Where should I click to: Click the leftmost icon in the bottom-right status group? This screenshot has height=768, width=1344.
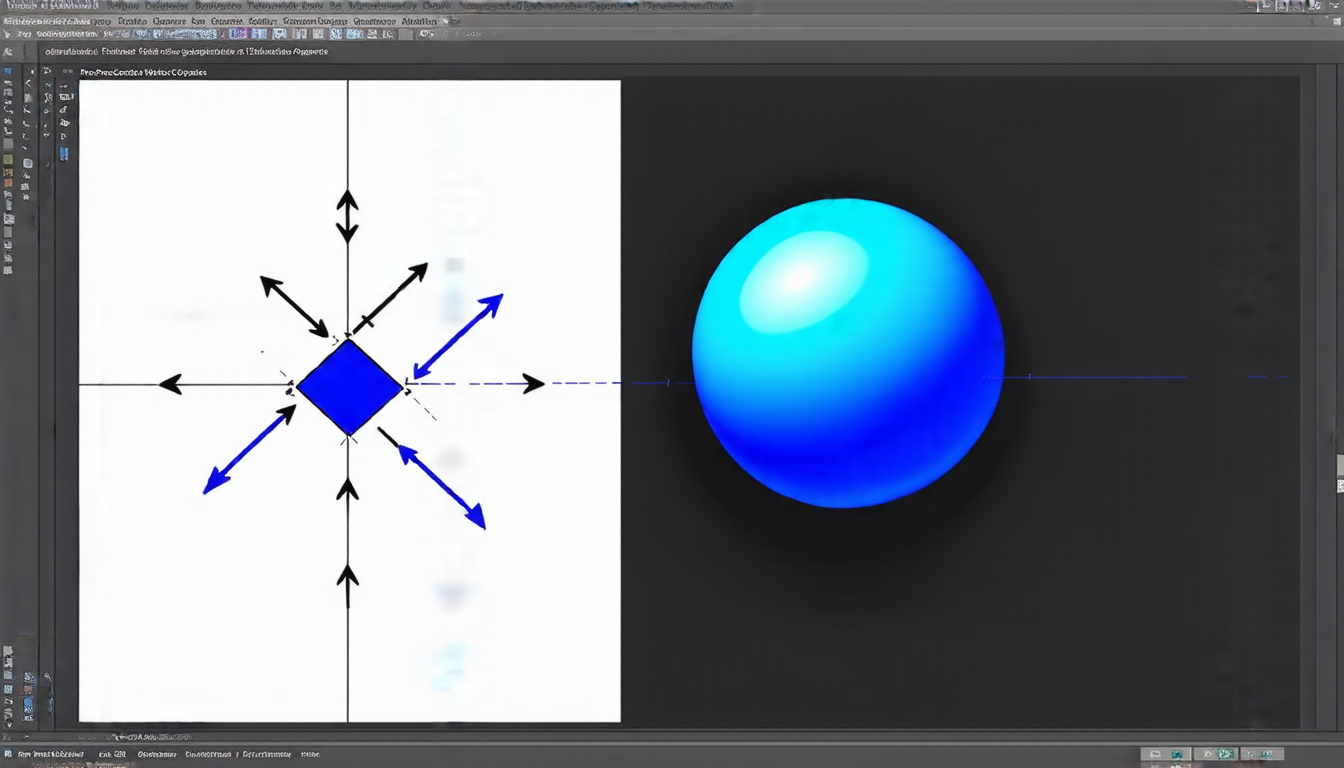(x=1155, y=754)
